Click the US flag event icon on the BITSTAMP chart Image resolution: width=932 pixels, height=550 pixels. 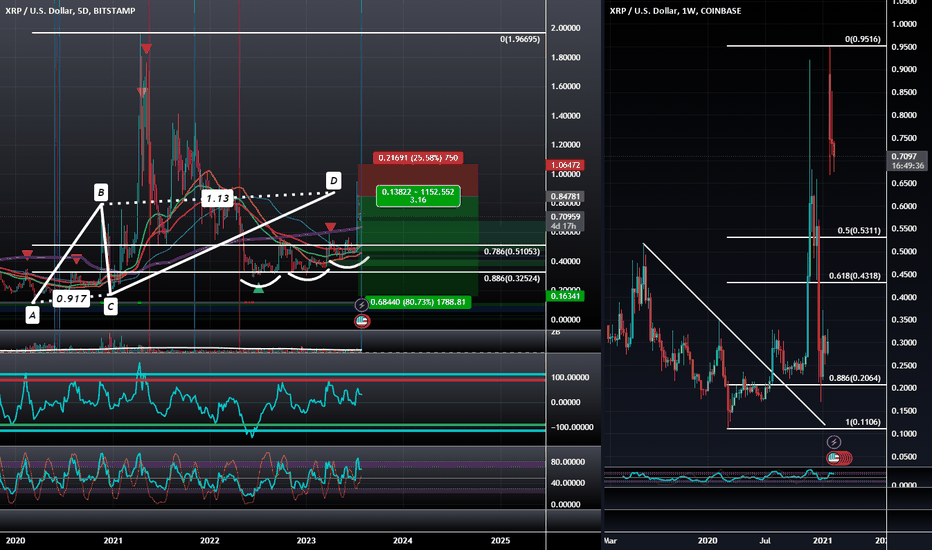pyautogui.click(x=362, y=321)
